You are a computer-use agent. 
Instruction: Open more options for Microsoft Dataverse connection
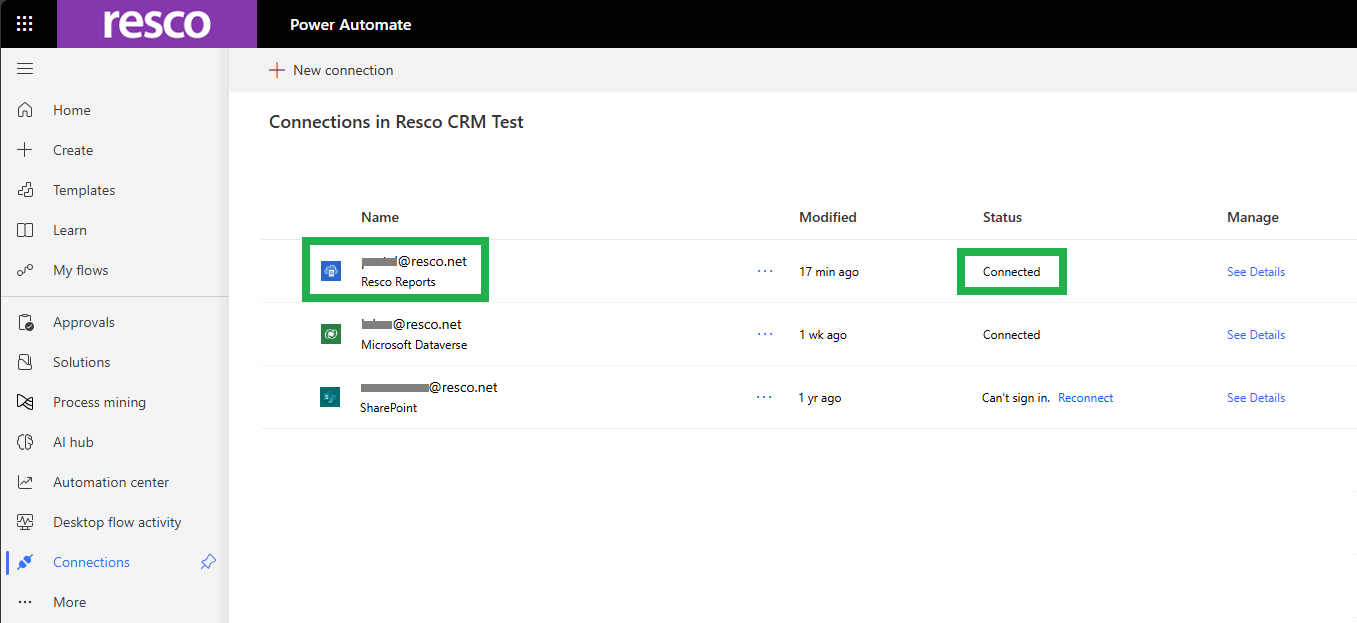click(765, 334)
